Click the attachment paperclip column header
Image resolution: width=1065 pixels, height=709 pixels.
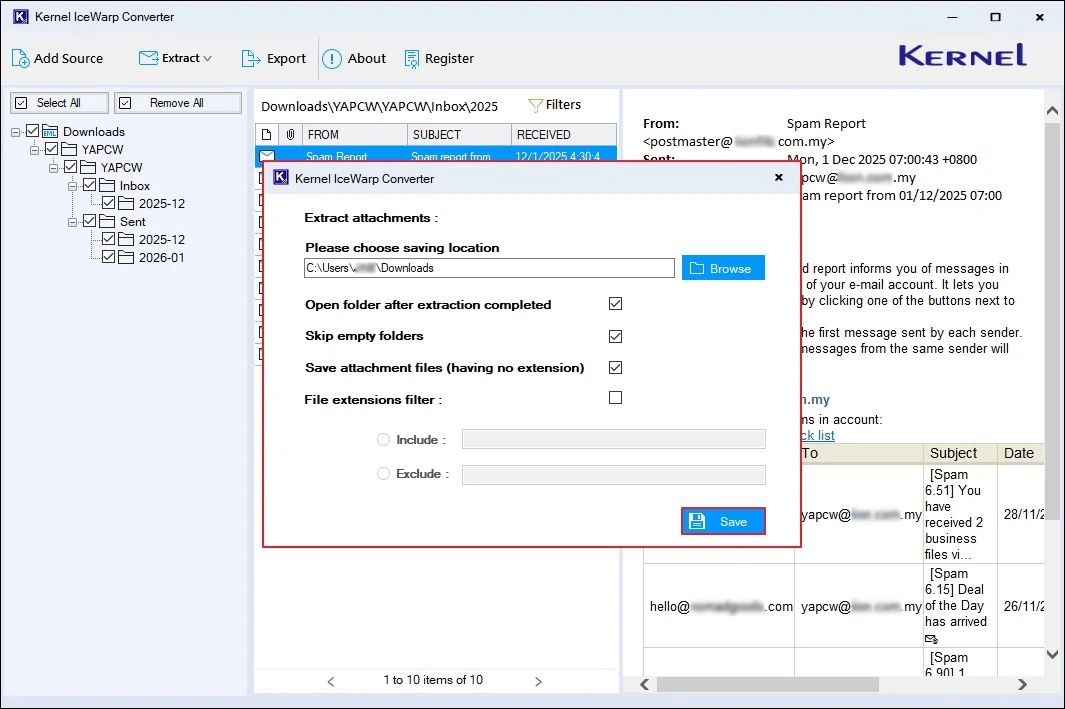point(290,134)
